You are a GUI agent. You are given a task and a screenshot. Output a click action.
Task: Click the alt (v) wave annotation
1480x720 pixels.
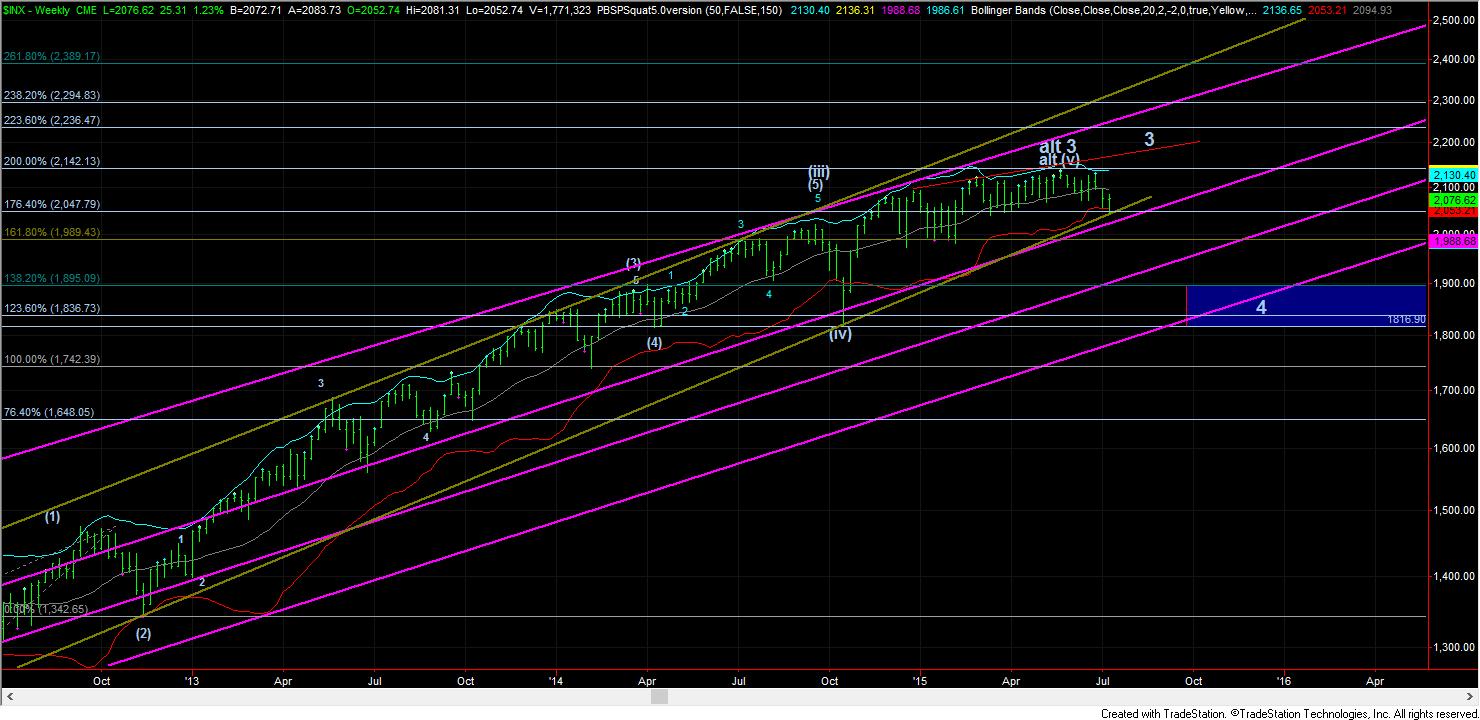tap(1060, 160)
